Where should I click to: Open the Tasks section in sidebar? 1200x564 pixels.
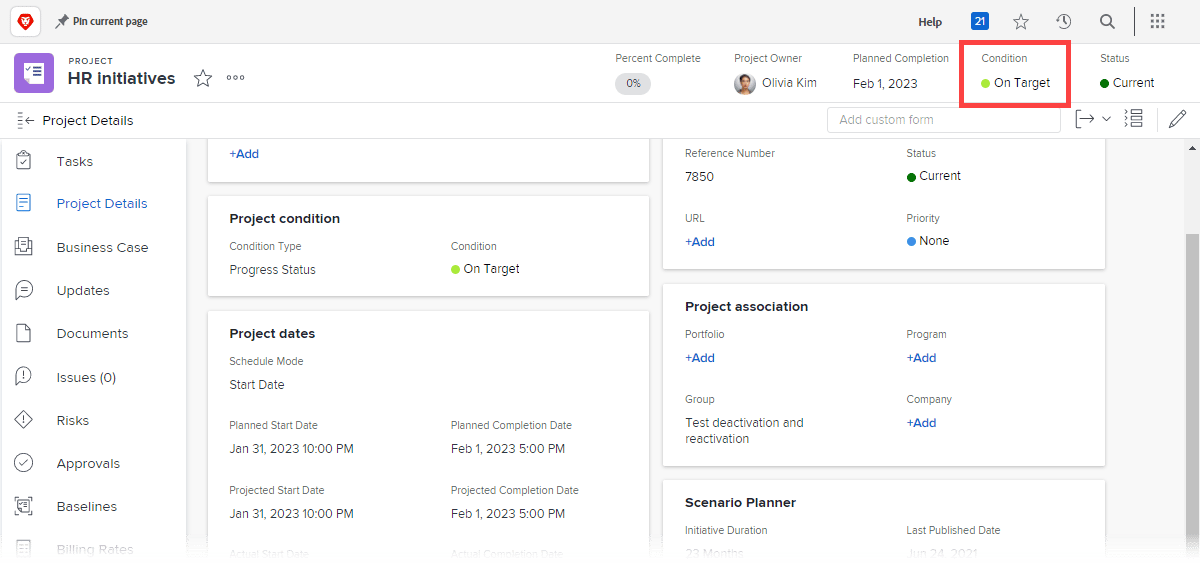pos(75,161)
